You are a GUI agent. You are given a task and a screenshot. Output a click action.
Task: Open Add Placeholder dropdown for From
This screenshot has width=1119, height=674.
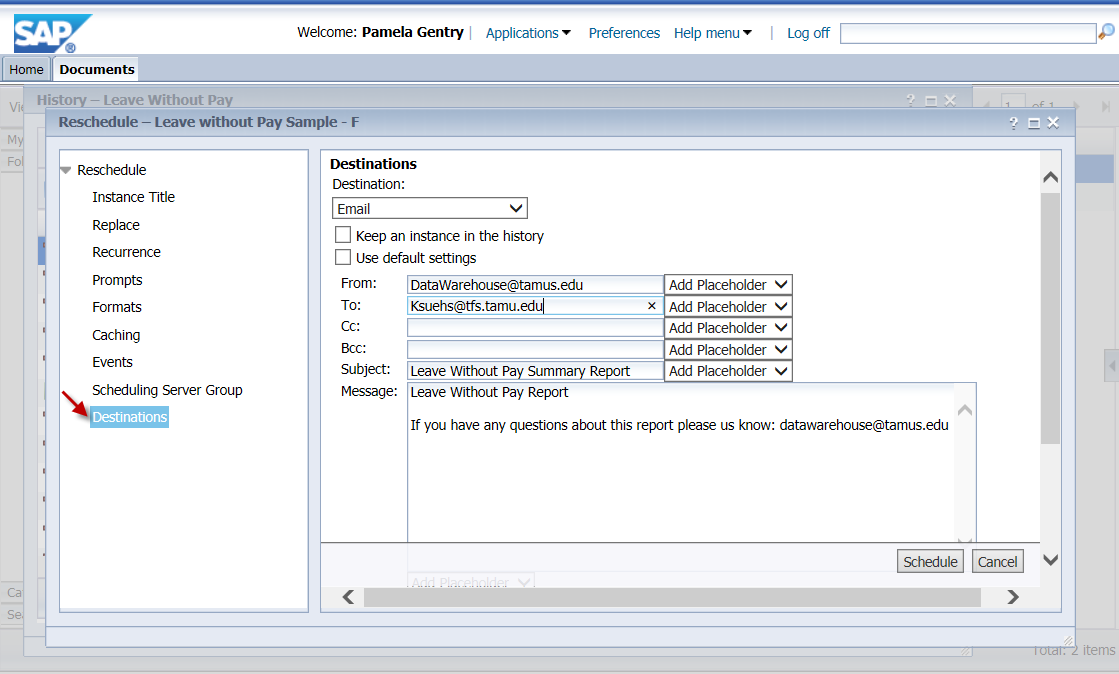pos(728,285)
